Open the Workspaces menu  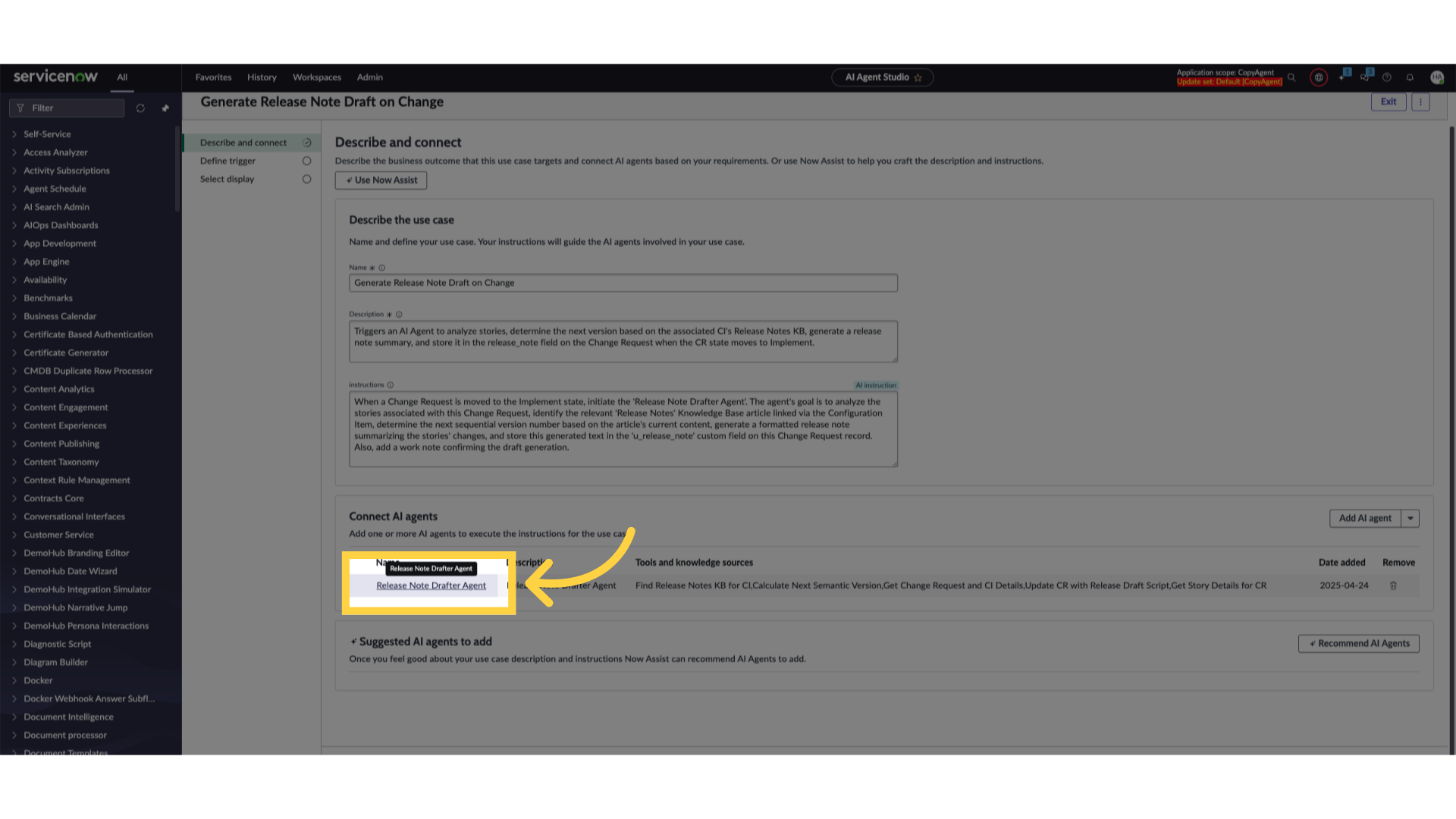click(x=317, y=77)
